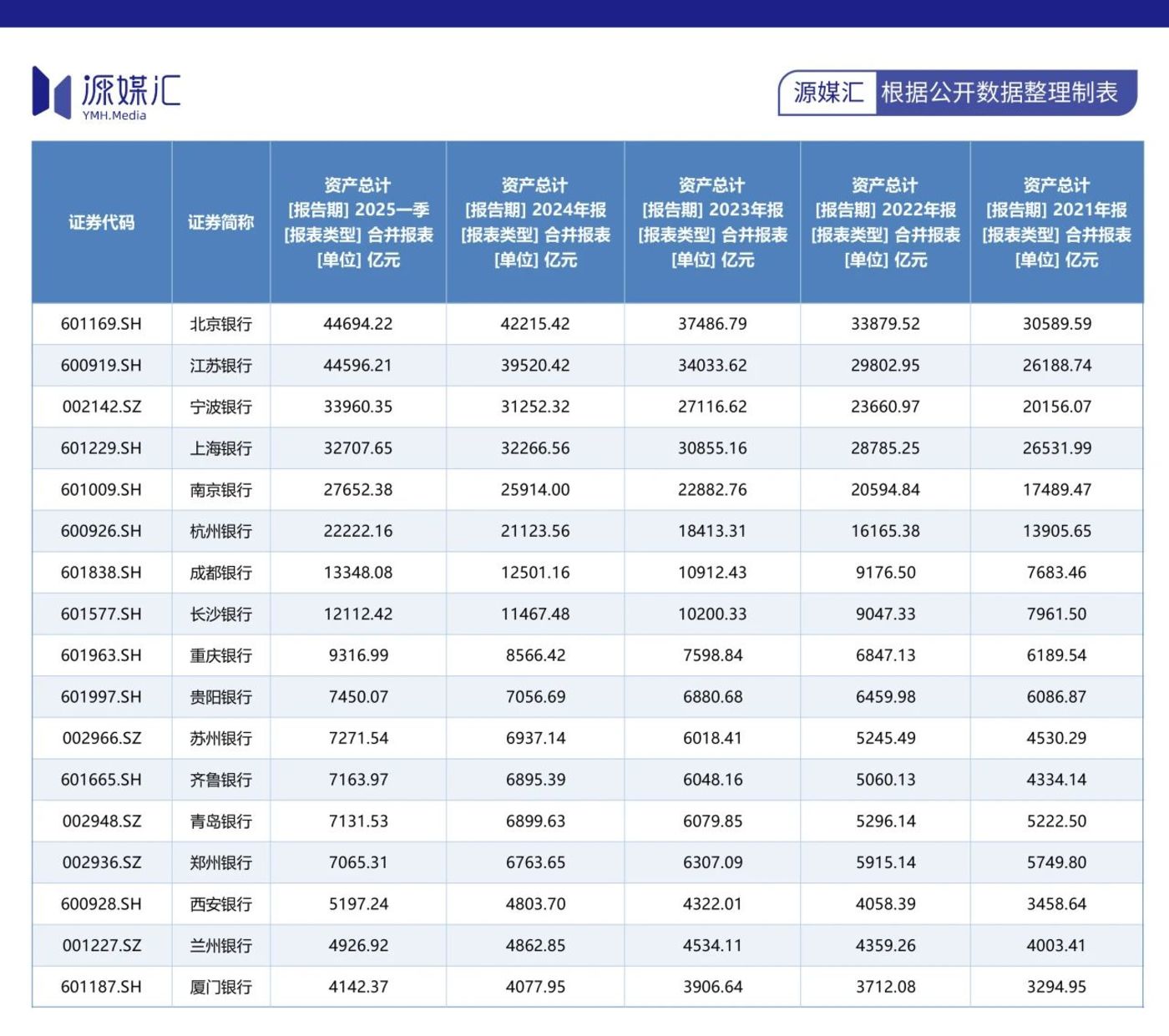Select security code 001227.SZ
The width and height of the screenshot is (1169, 1036).
coord(102,946)
